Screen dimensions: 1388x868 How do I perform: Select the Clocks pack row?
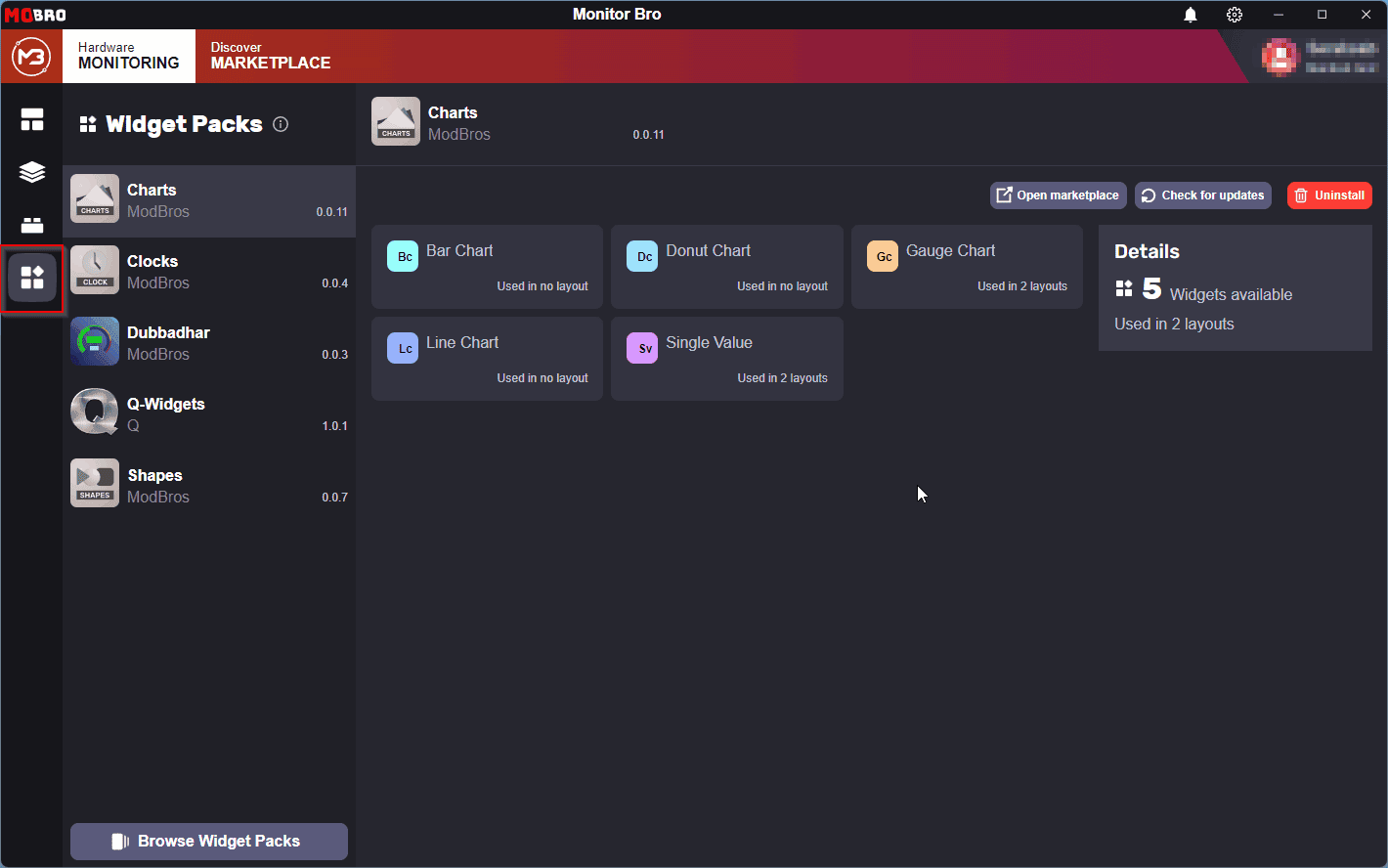point(209,272)
